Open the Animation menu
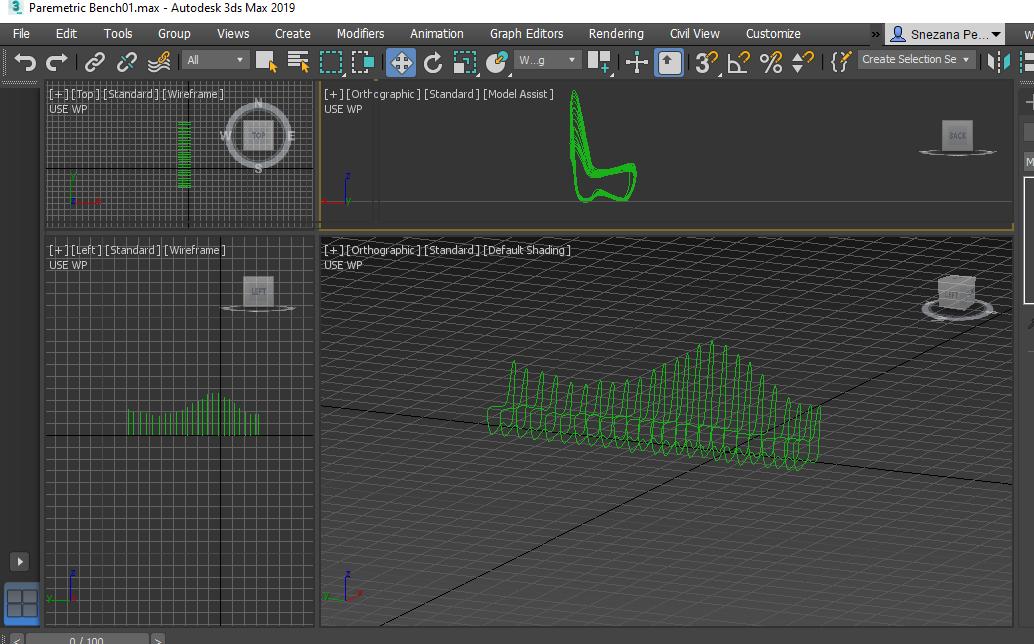 pyautogui.click(x=437, y=34)
